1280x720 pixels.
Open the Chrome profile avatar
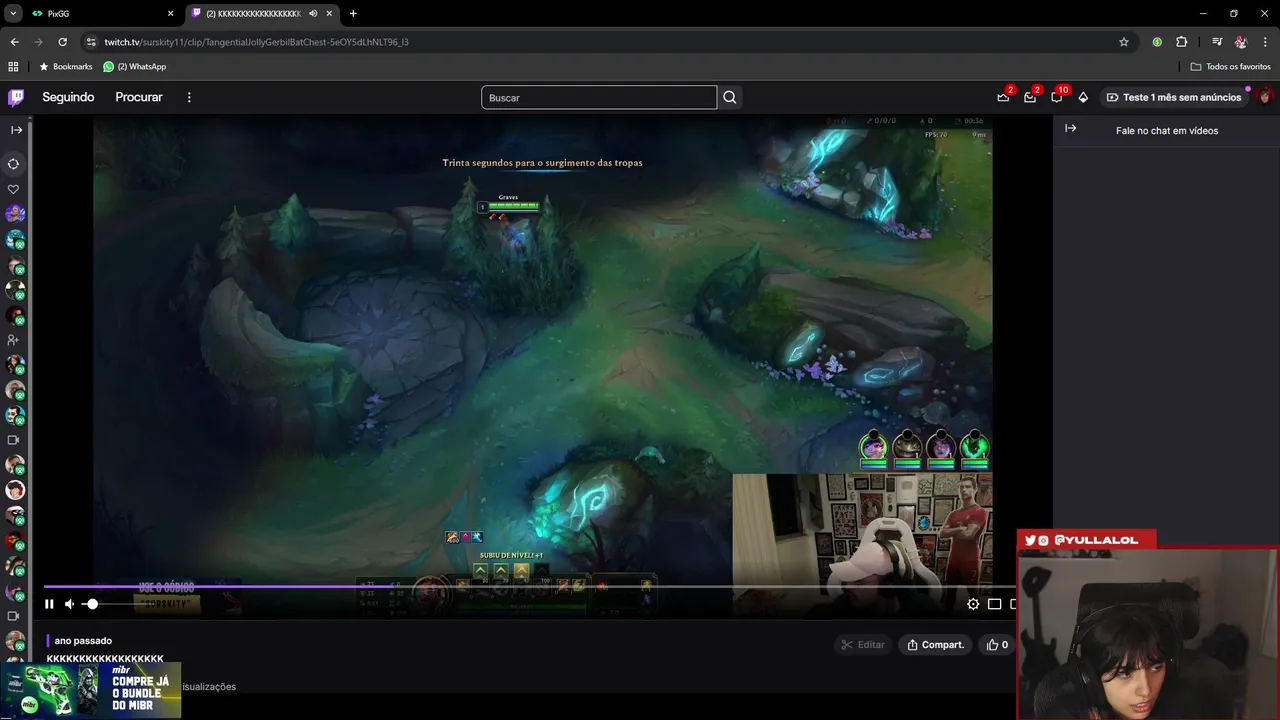pyautogui.click(x=1241, y=42)
